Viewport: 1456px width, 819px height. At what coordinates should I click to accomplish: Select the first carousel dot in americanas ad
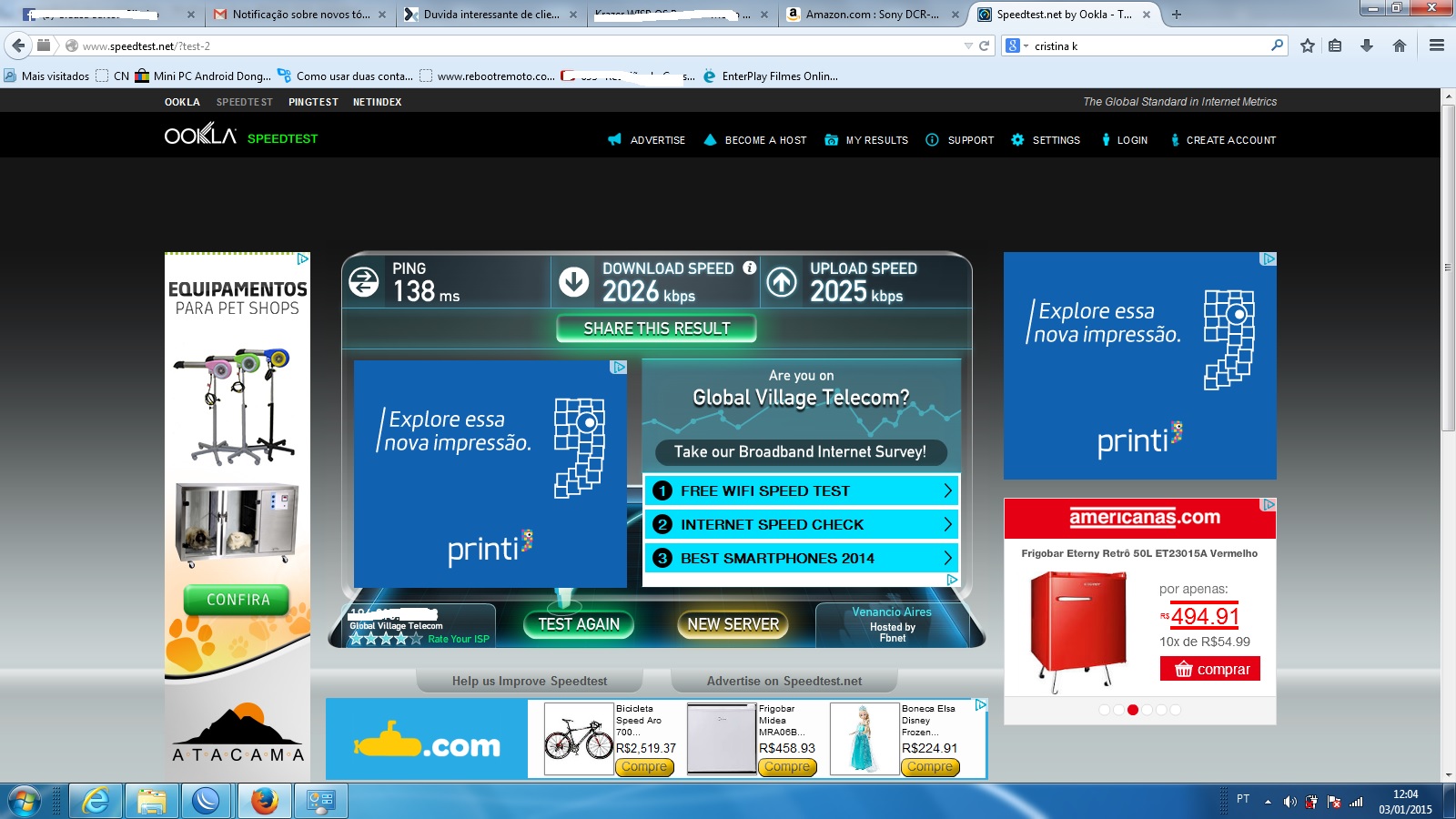(x=1104, y=710)
